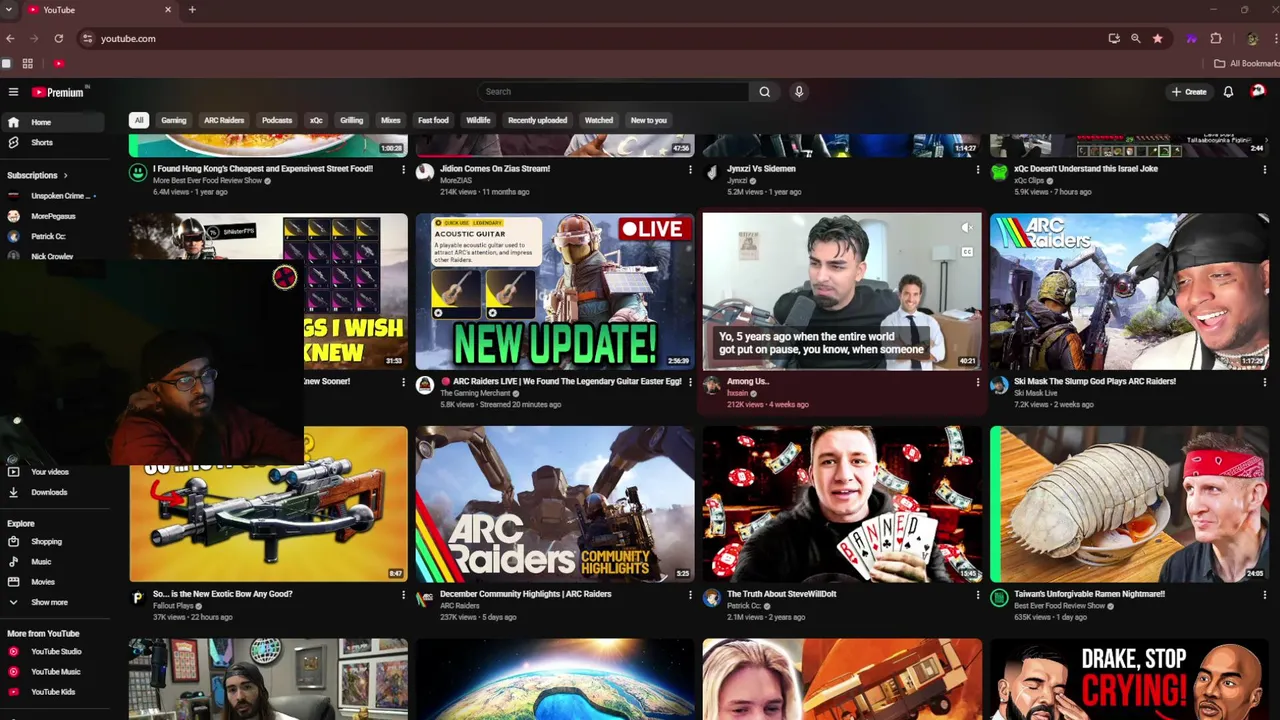Click the YouTube Premium logo

pos(58,92)
